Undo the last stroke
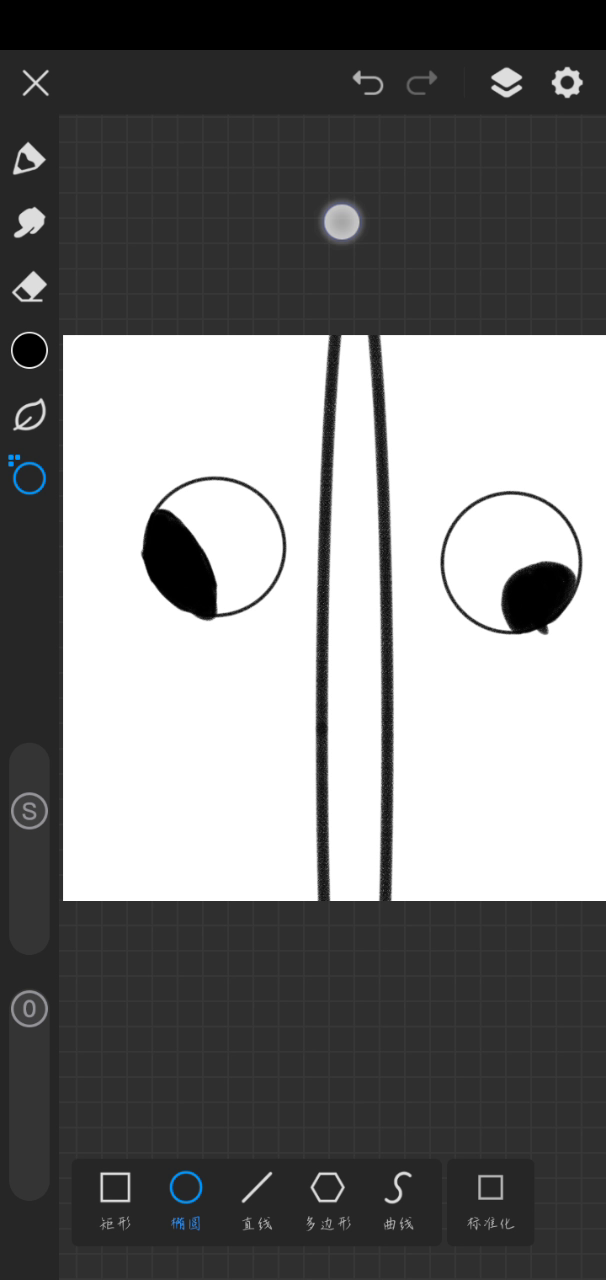 tap(368, 83)
